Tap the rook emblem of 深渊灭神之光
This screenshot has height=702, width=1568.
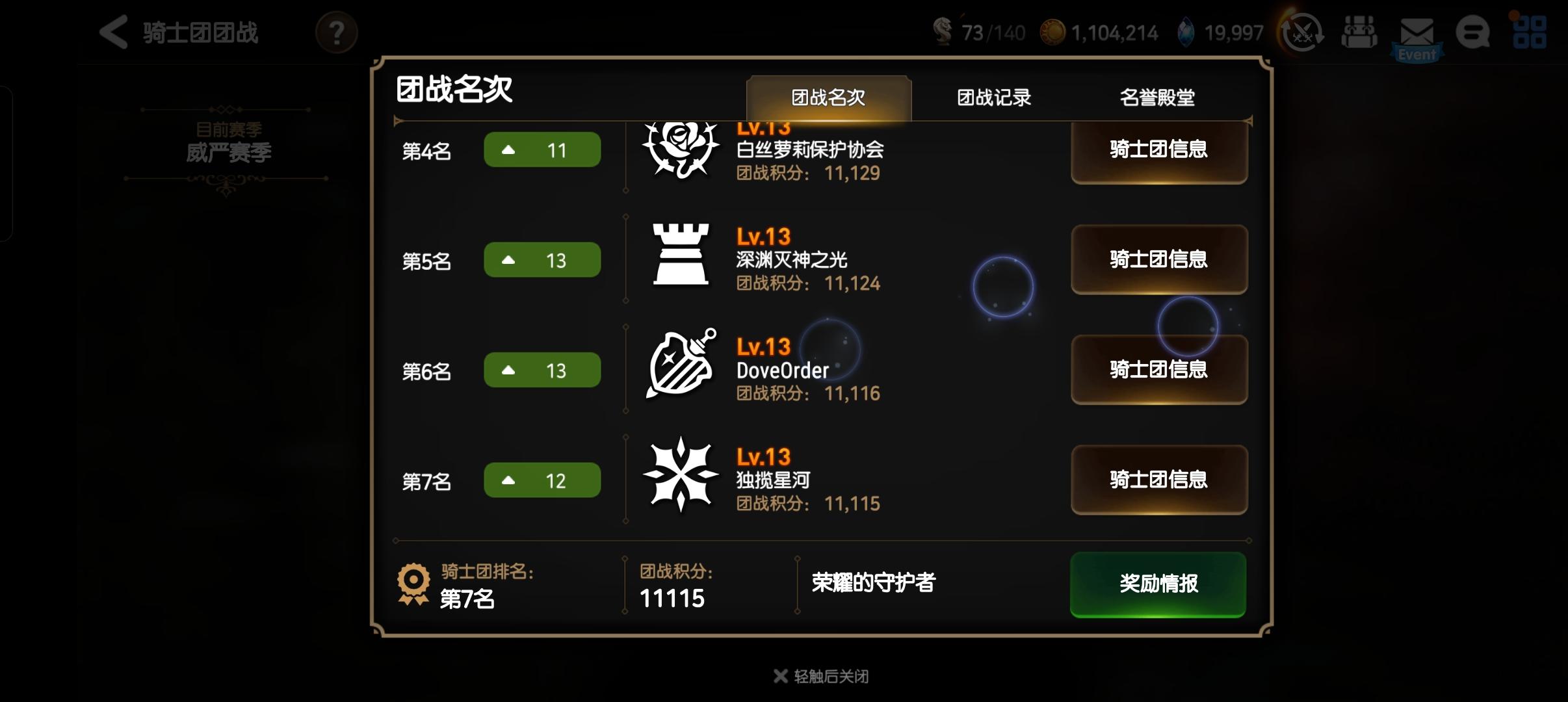tap(681, 254)
